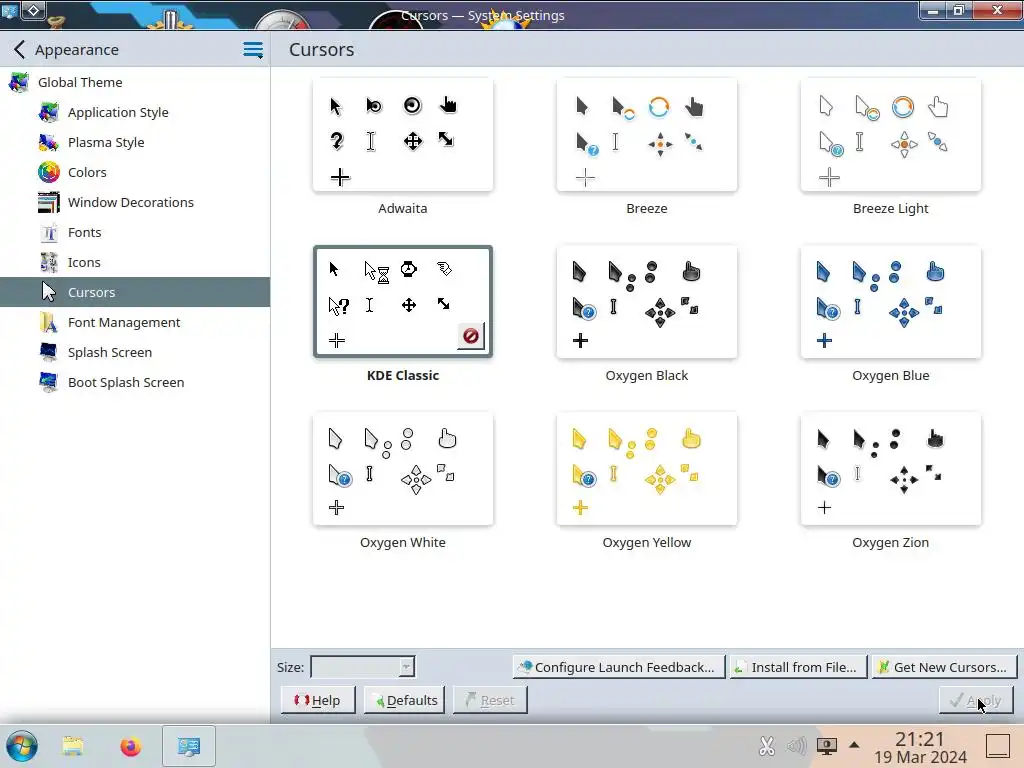Screen dimensions: 1024x768
Task: Open the Start menu orb in taskbar
Action: [x=22, y=746]
